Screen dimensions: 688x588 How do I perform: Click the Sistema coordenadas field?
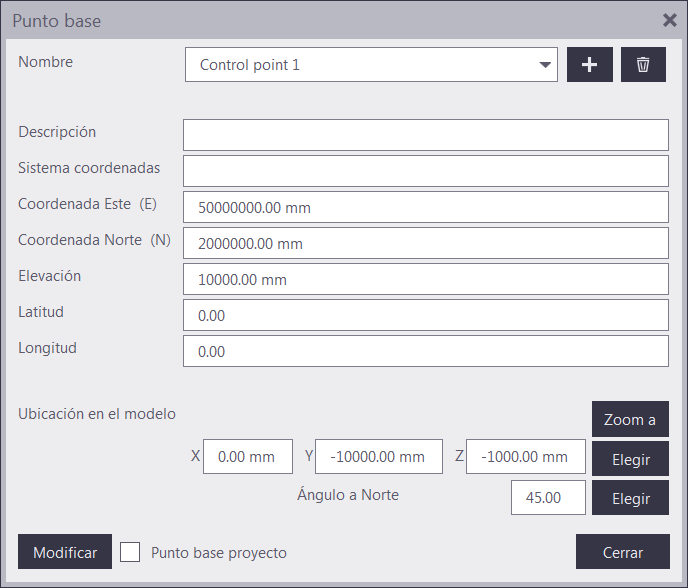(425, 171)
